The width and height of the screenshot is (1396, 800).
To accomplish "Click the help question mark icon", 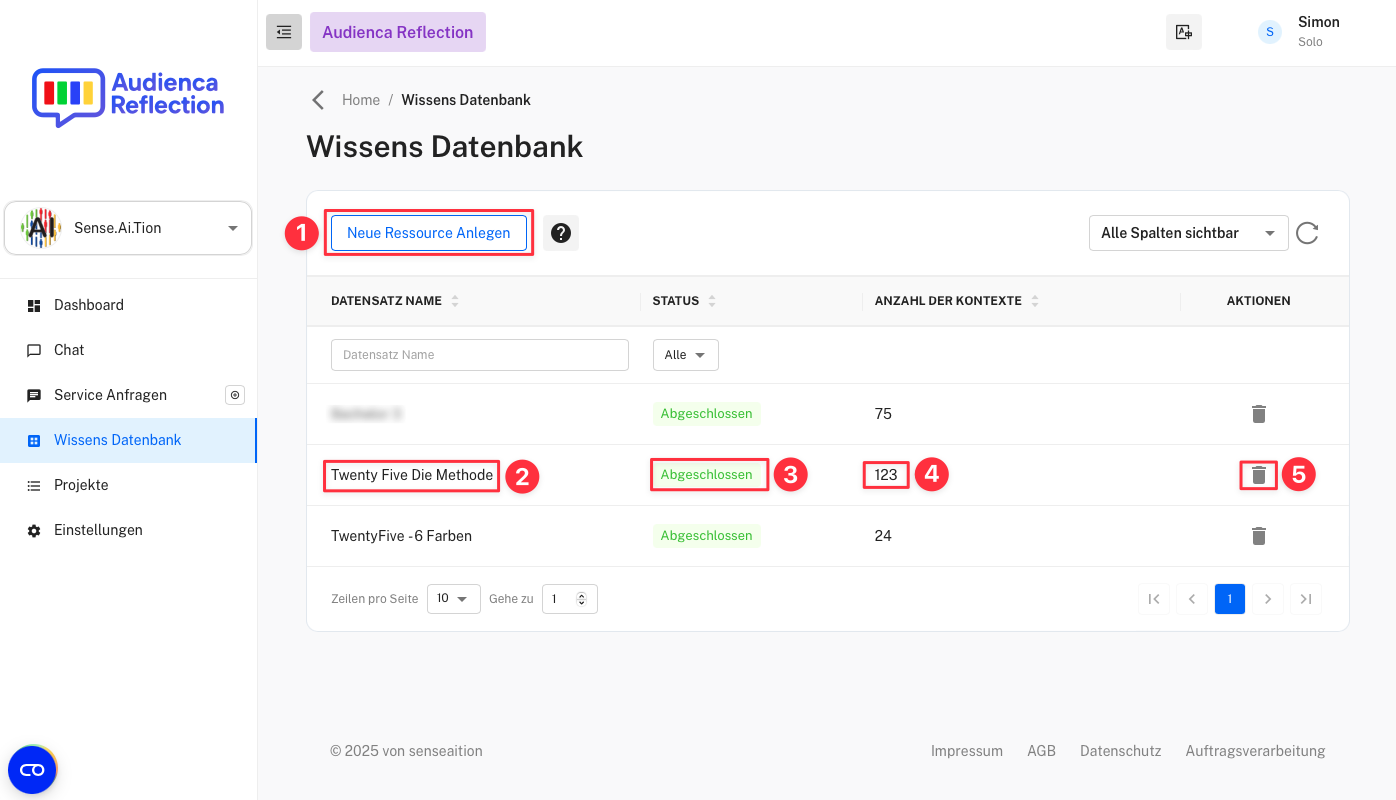I will tap(561, 233).
